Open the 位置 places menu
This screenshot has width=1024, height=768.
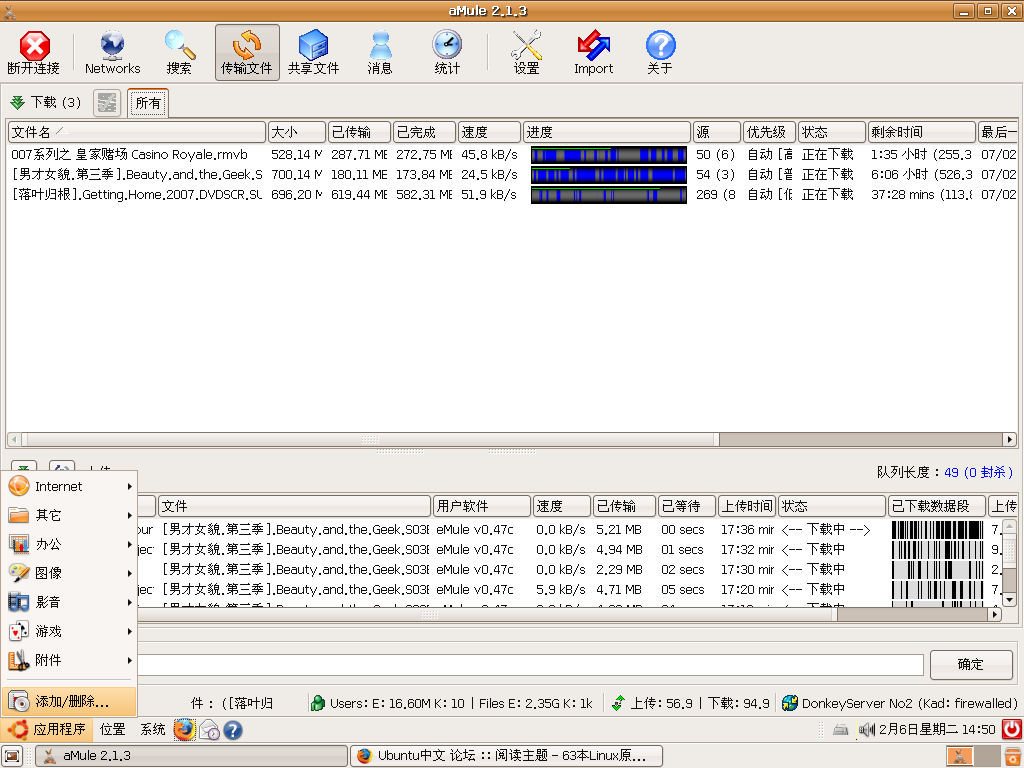click(x=112, y=729)
